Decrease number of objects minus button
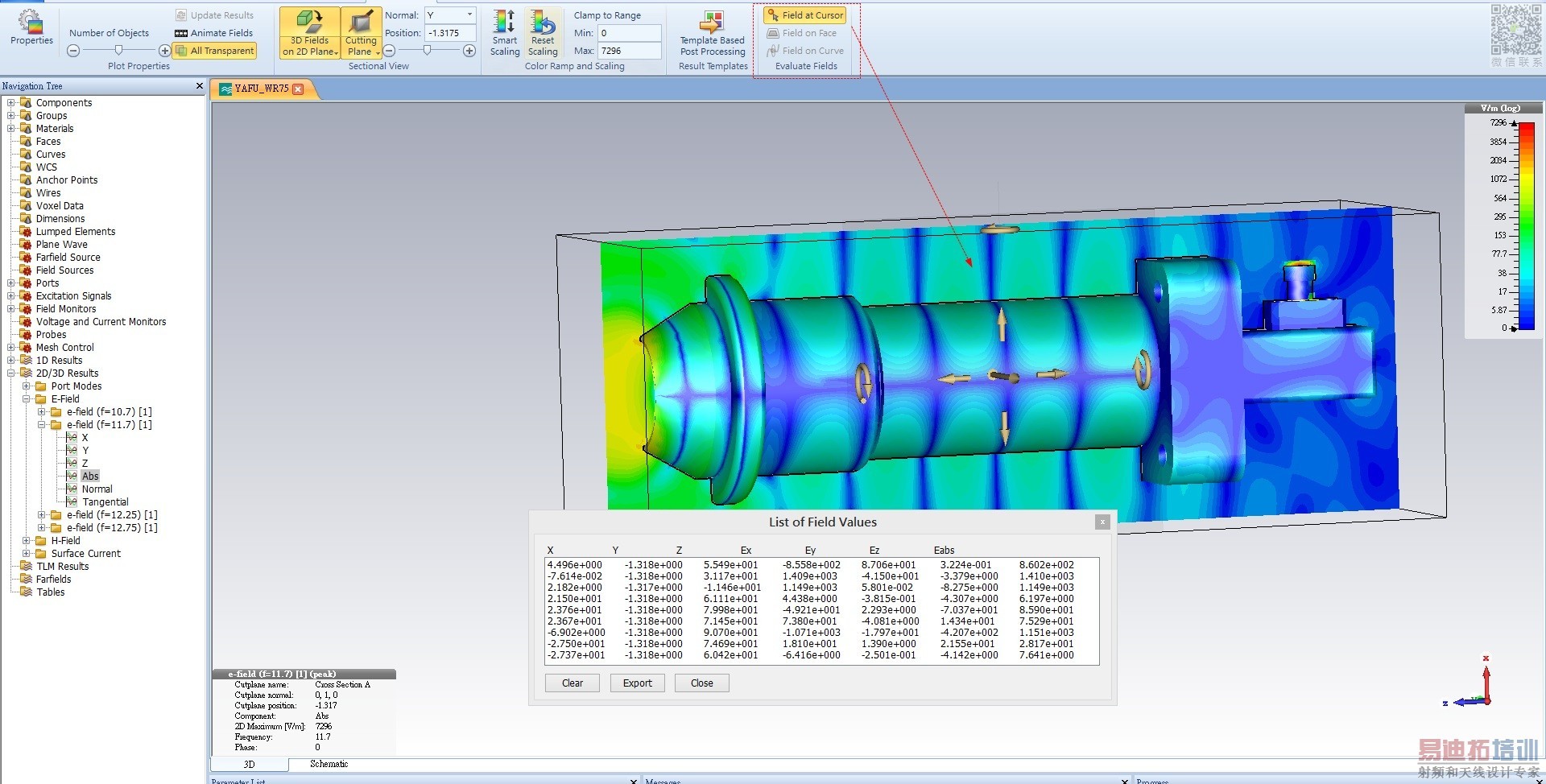Viewport: 1546px width, 784px height. (x=73, y=51)
